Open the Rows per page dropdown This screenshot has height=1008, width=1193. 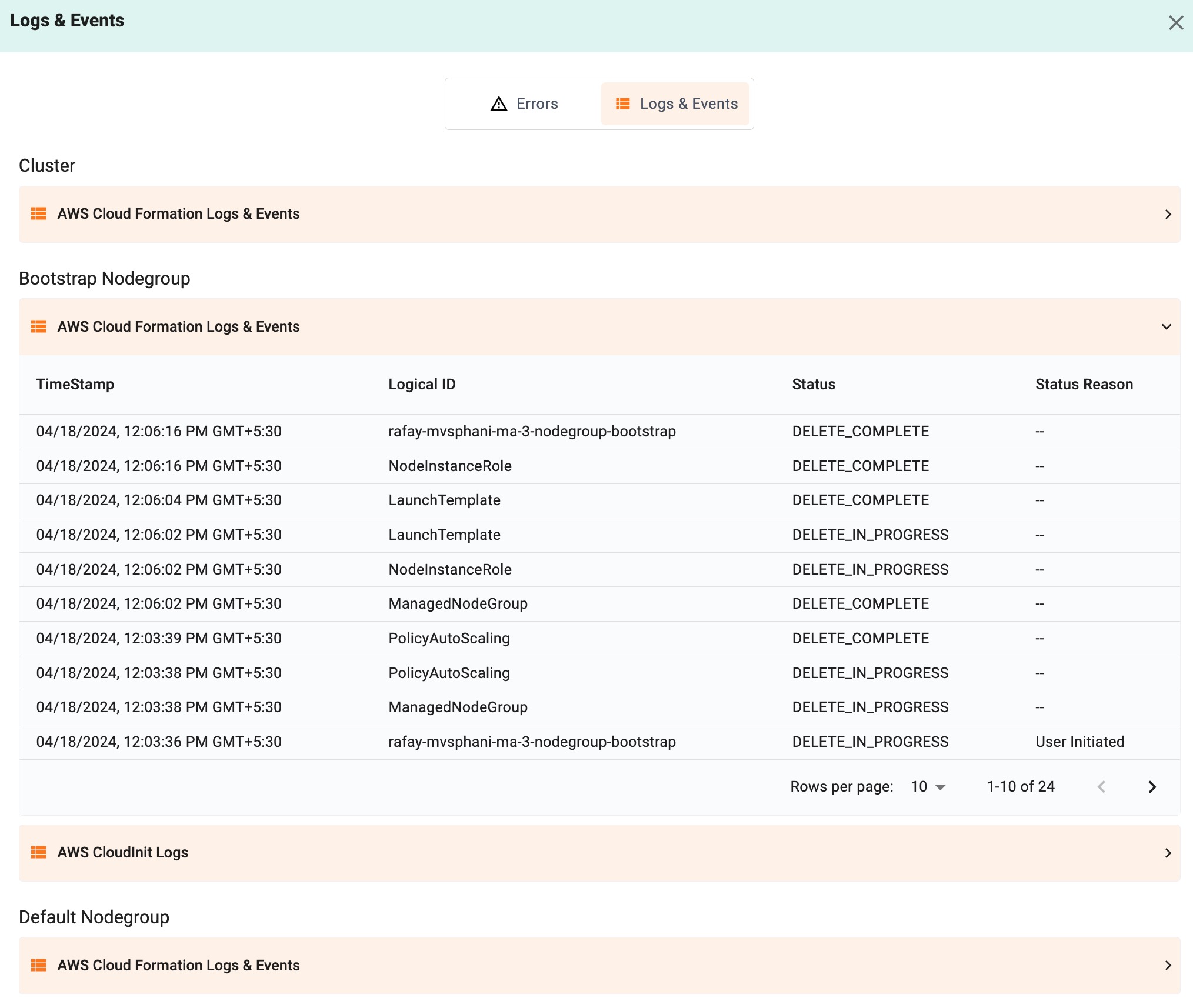(928, 787)
